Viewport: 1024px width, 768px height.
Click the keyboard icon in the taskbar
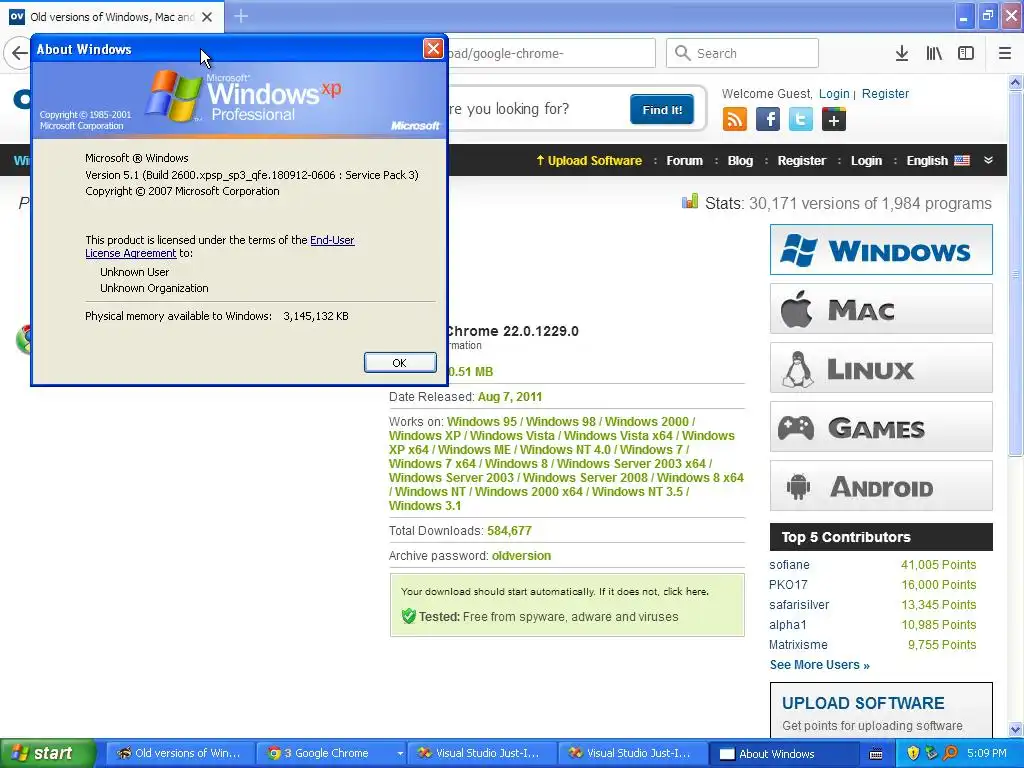tap(876, 754)
